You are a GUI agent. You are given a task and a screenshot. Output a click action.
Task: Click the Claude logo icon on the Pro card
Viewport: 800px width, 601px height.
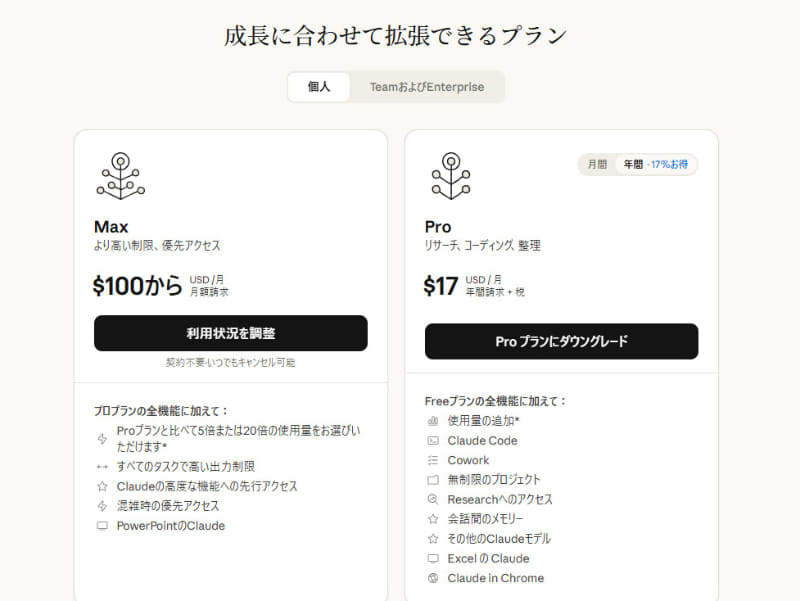point(451,176)
